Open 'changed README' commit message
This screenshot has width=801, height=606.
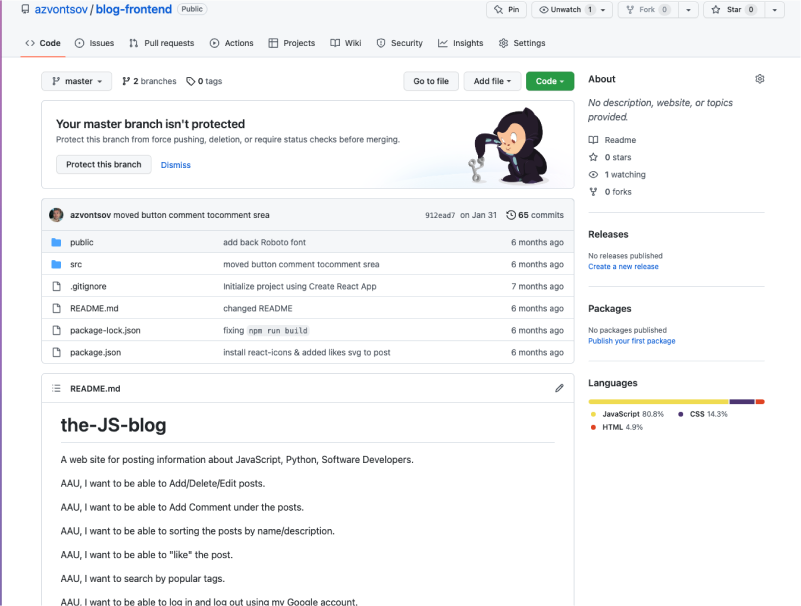(258, 308)
